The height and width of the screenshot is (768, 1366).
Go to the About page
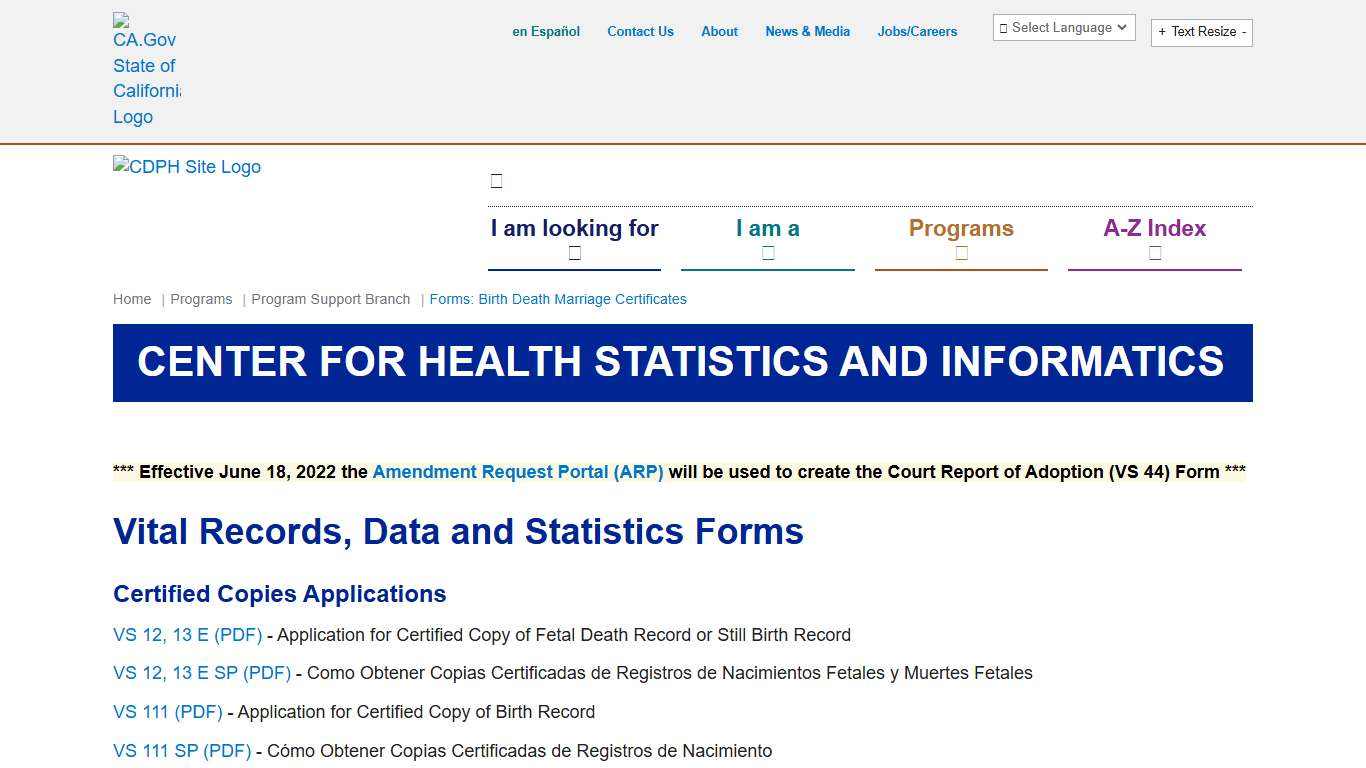(x=719, y=32)
